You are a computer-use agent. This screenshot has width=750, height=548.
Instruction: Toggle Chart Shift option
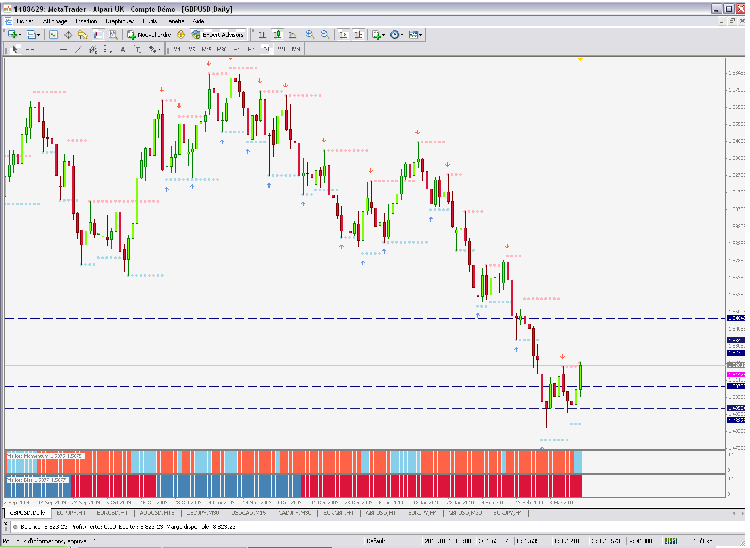pos(358,34)
